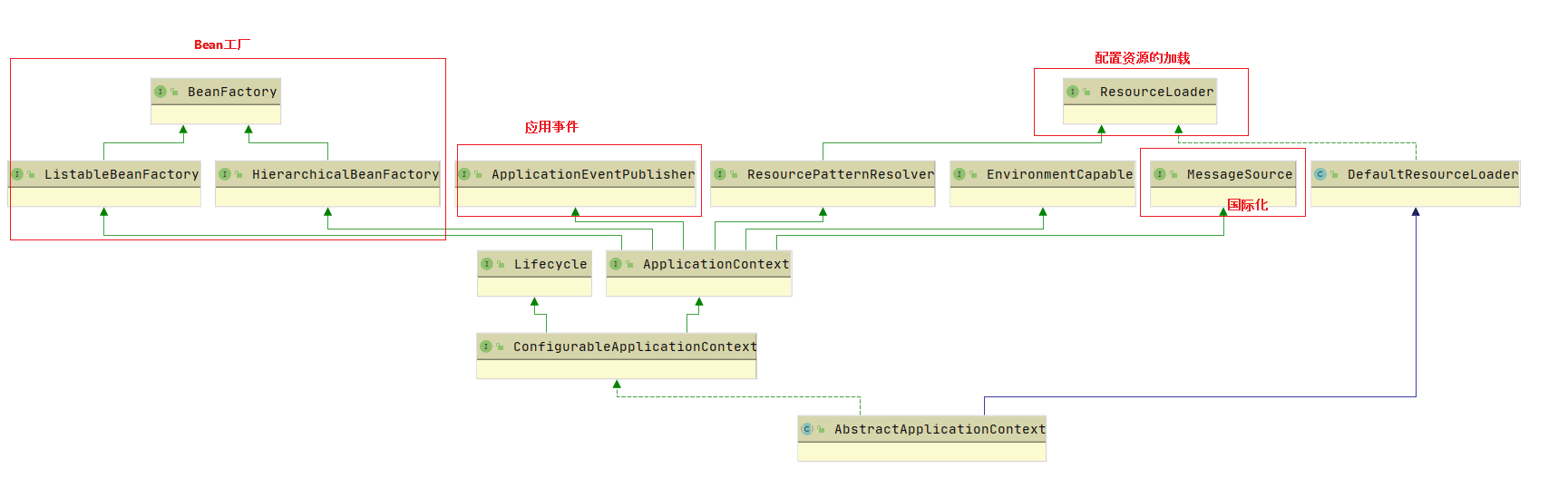Click the class icon beside AbstractApplicationContext
Viewport: 1568px width, 498px height.
click(807, 429)
